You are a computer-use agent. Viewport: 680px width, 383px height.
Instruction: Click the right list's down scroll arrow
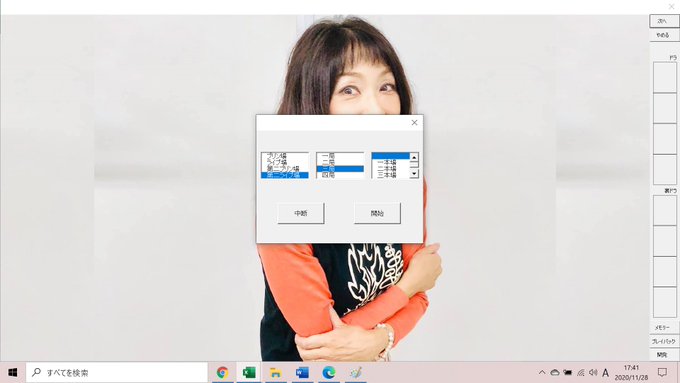pyautogui.click(x=414, y=173)
